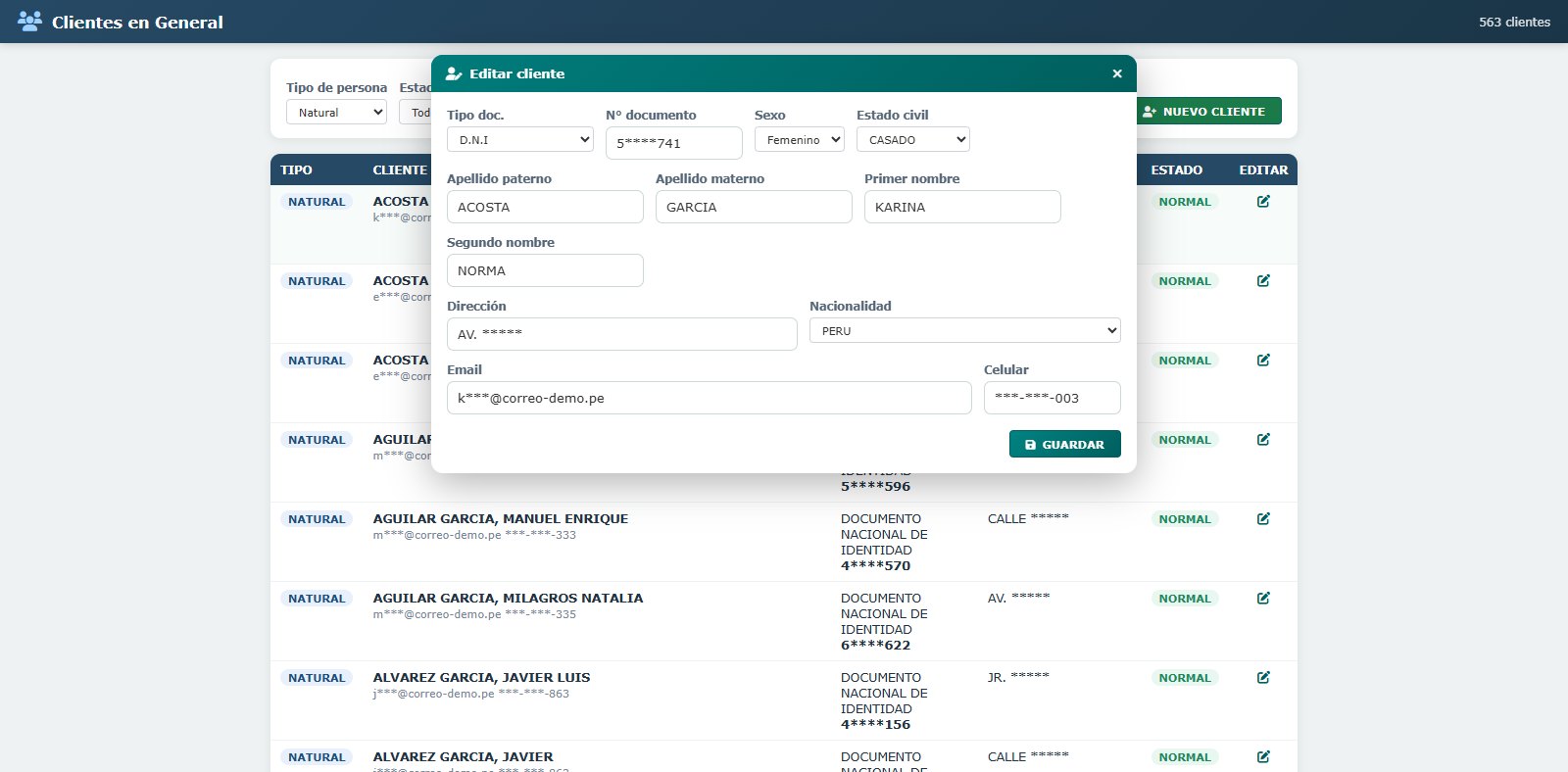Select the Primer nombre input
1568x772 pixels.
(962, 207)
